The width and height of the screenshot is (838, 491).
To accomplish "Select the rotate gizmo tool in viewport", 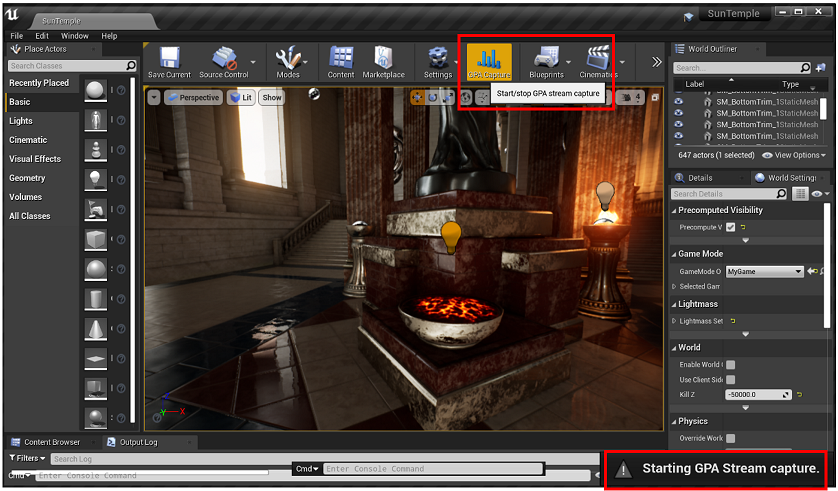I will click(432, 97).
